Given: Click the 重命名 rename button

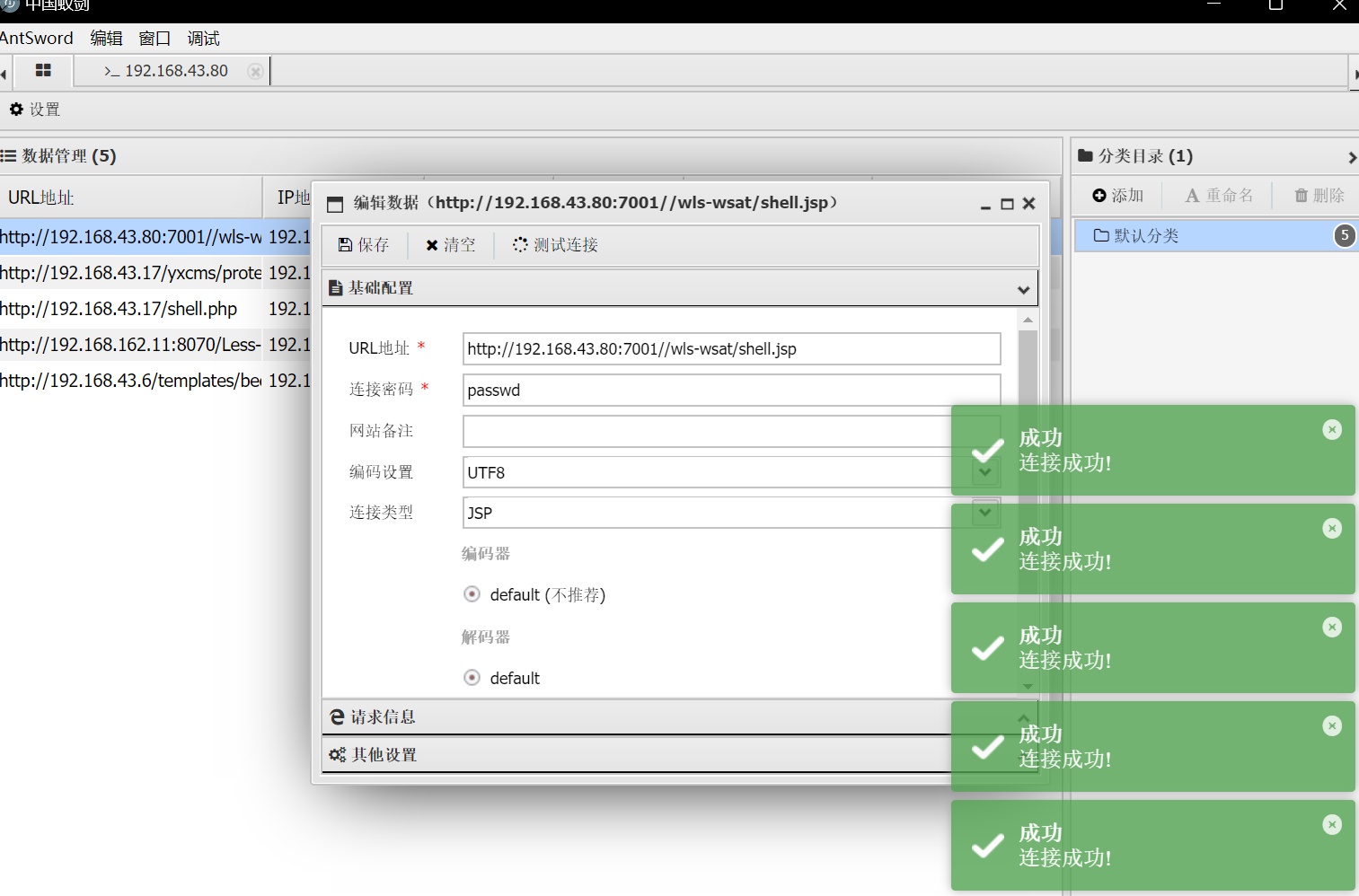Looking at the screenshot, I should [1219, 196].
